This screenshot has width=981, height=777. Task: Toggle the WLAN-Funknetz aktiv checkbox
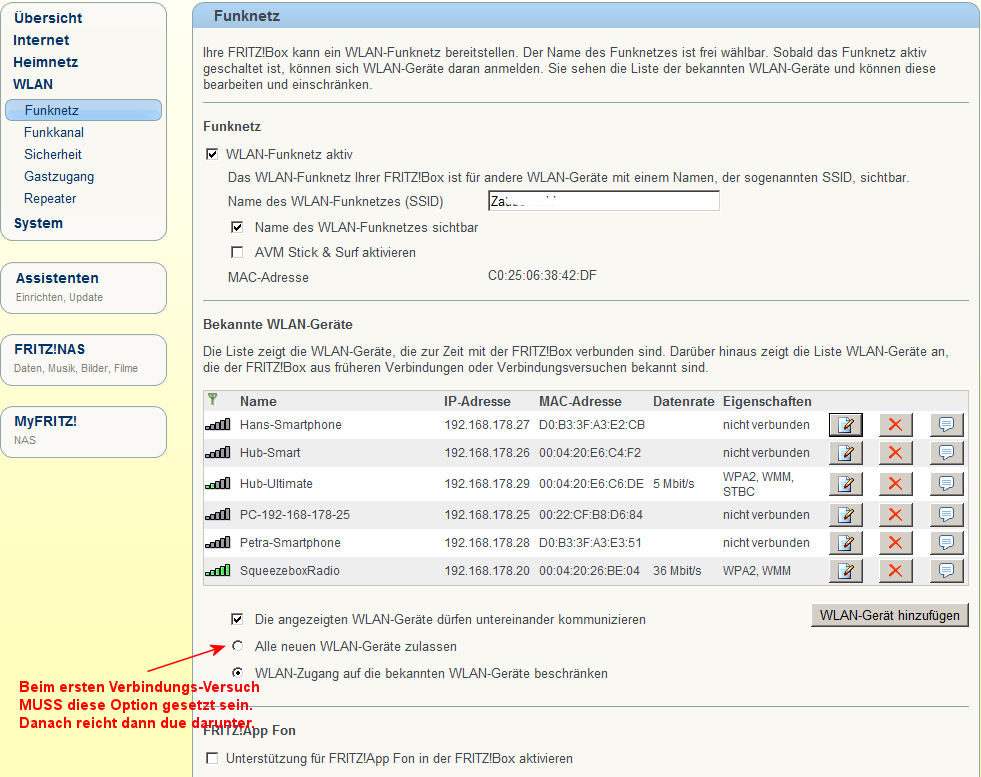click(211, 155)
